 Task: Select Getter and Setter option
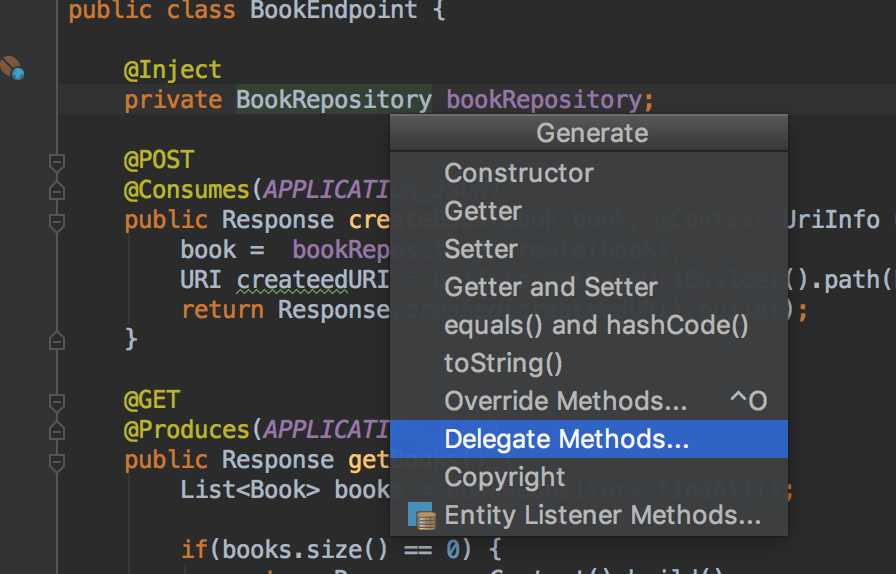589,287
